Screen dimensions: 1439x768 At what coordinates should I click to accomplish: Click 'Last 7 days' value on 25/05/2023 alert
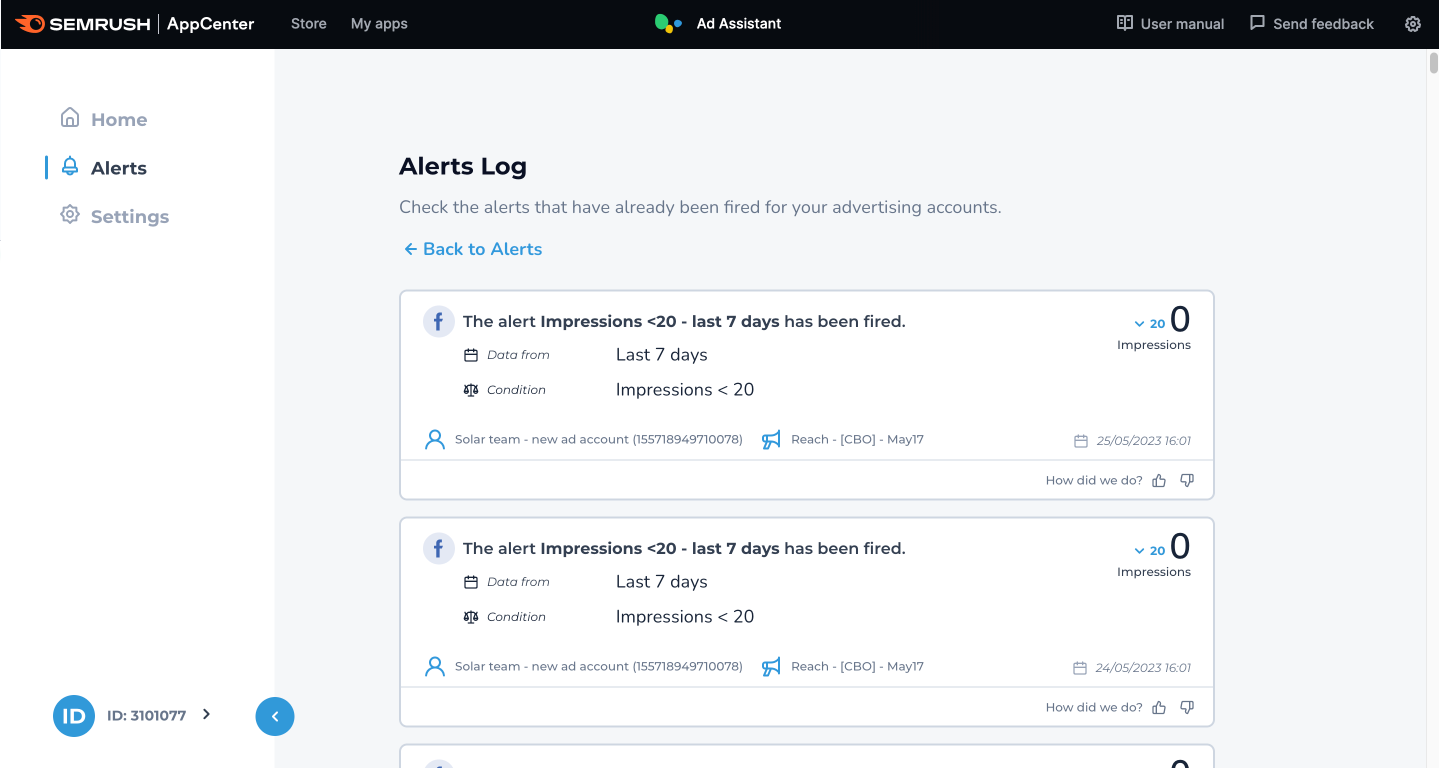click(662, 355)
